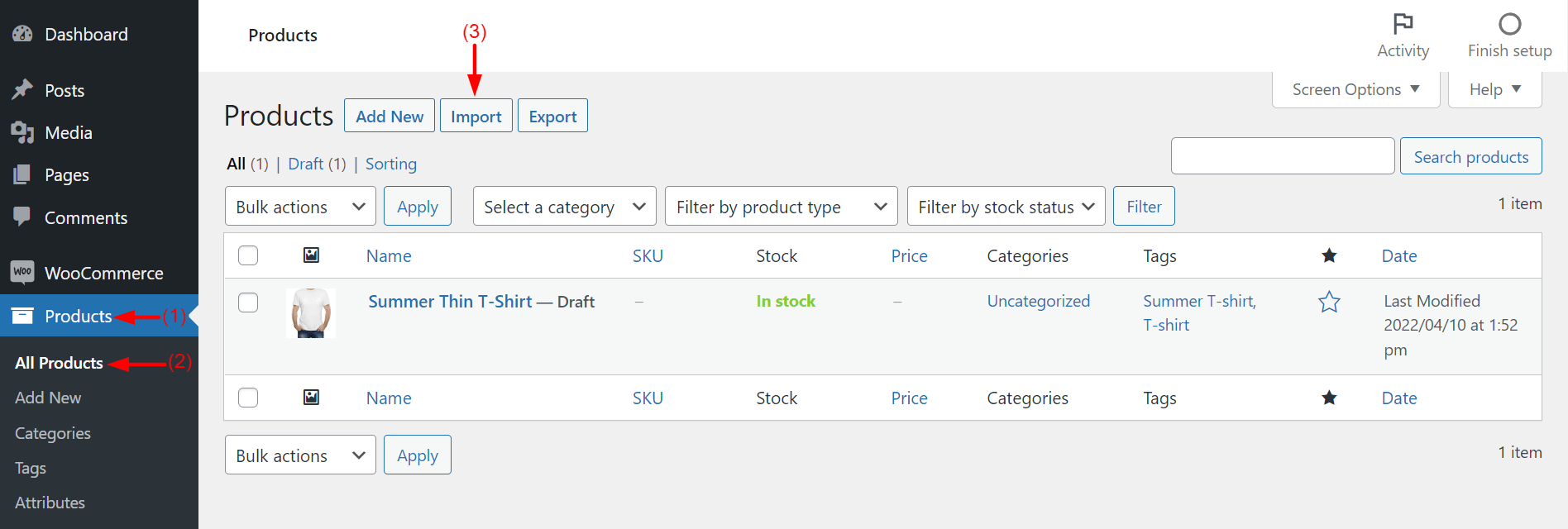Click the Summer T-shirt tag link
Image resolution: width=1568 pixels, height=529 pixels.
(1199, 301)
